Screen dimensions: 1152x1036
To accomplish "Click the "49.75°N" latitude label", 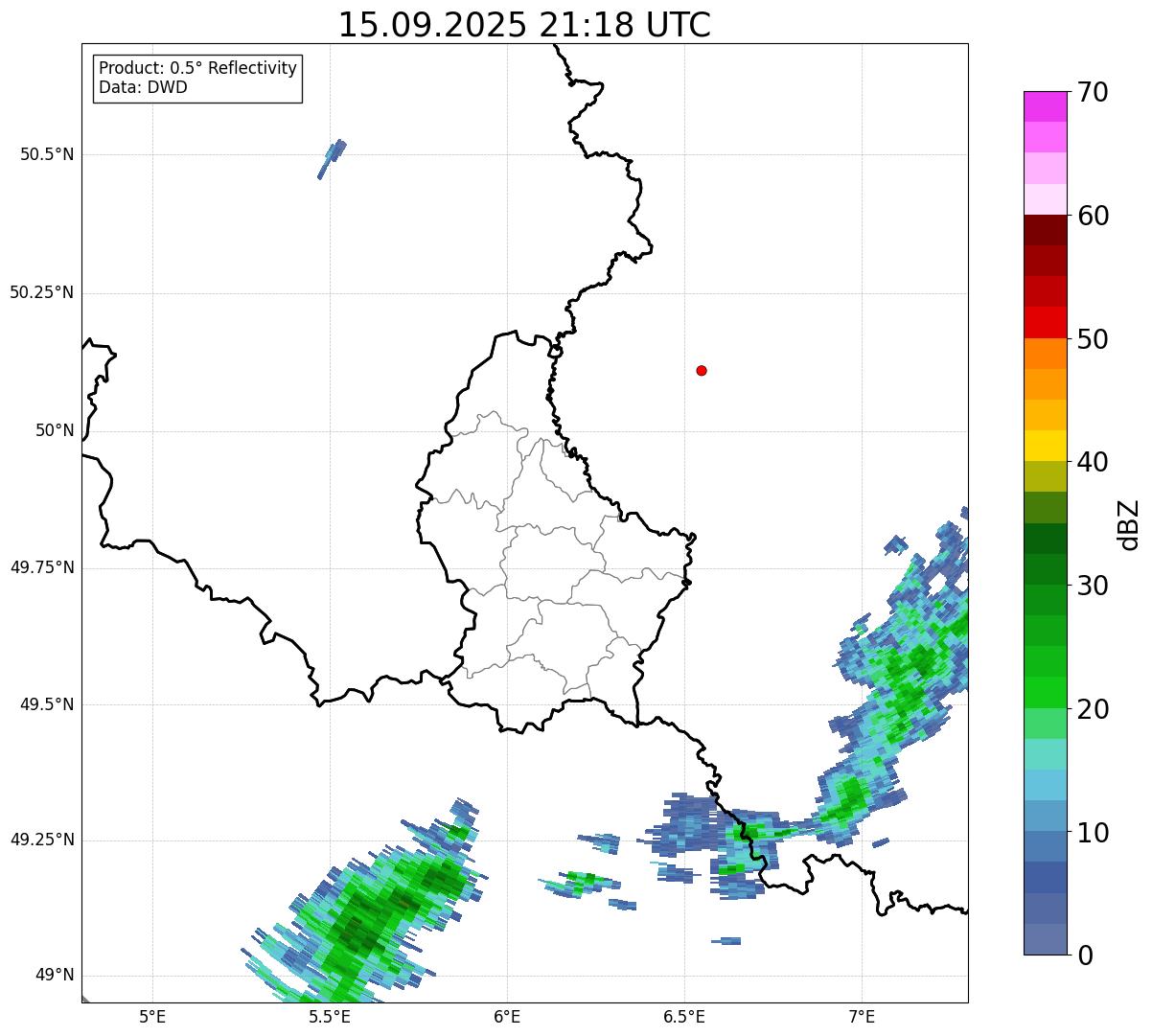I will click(41, 567).
